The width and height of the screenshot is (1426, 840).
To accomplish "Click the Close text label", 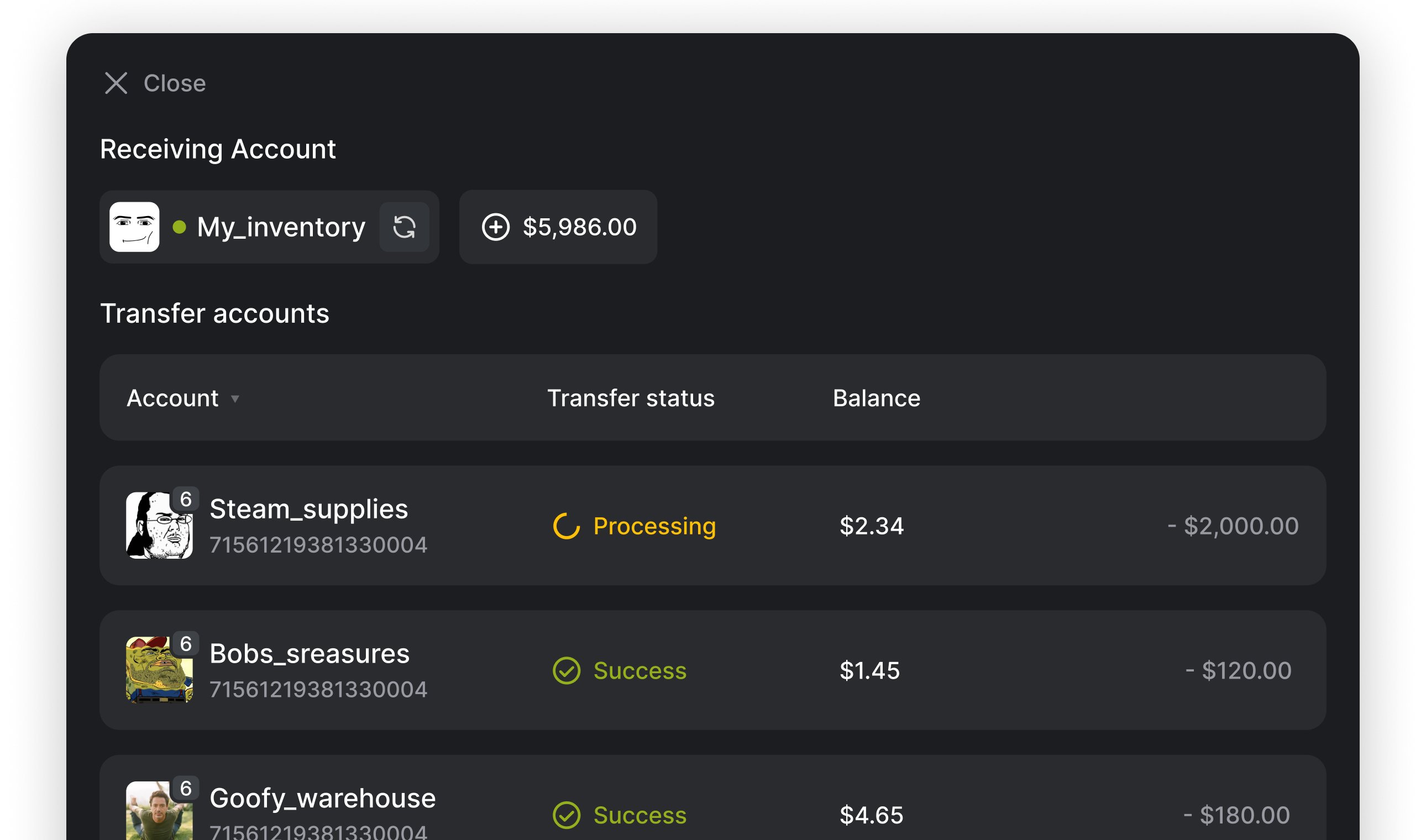I will [x=174, y=83].
